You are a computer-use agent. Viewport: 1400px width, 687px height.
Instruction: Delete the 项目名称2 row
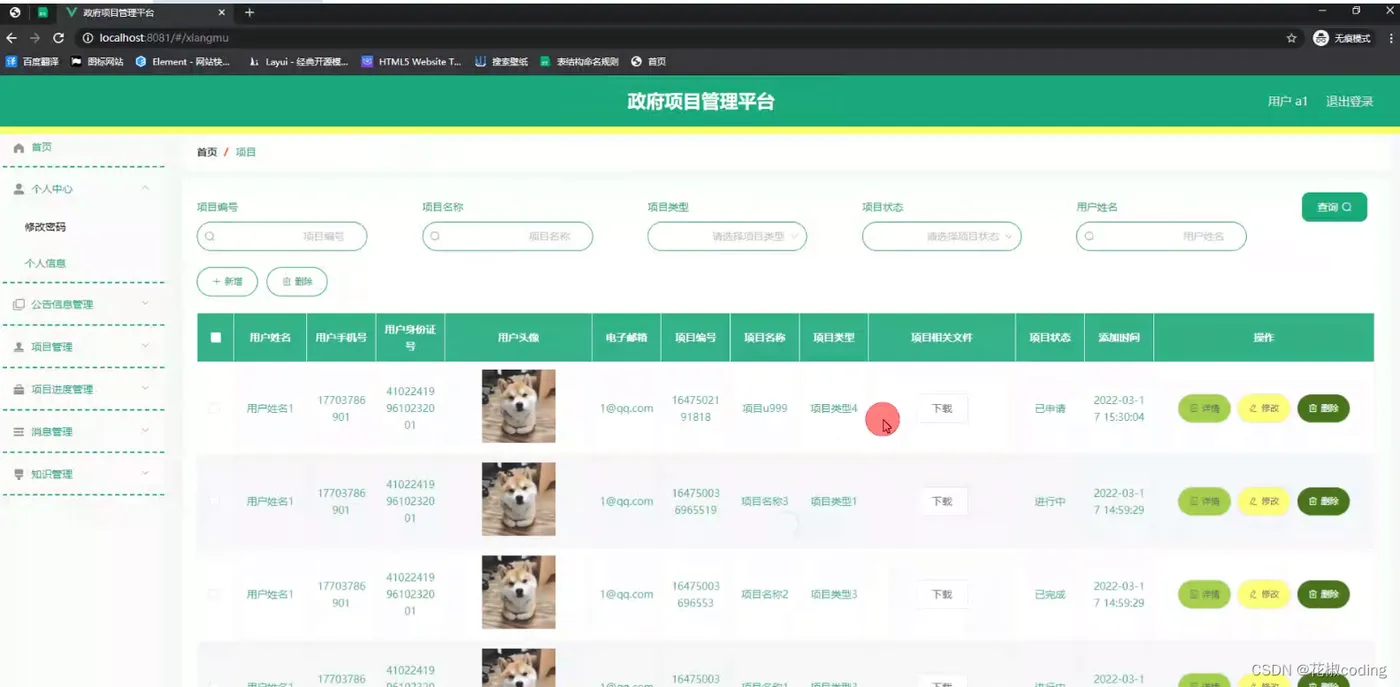(1323, 594)
